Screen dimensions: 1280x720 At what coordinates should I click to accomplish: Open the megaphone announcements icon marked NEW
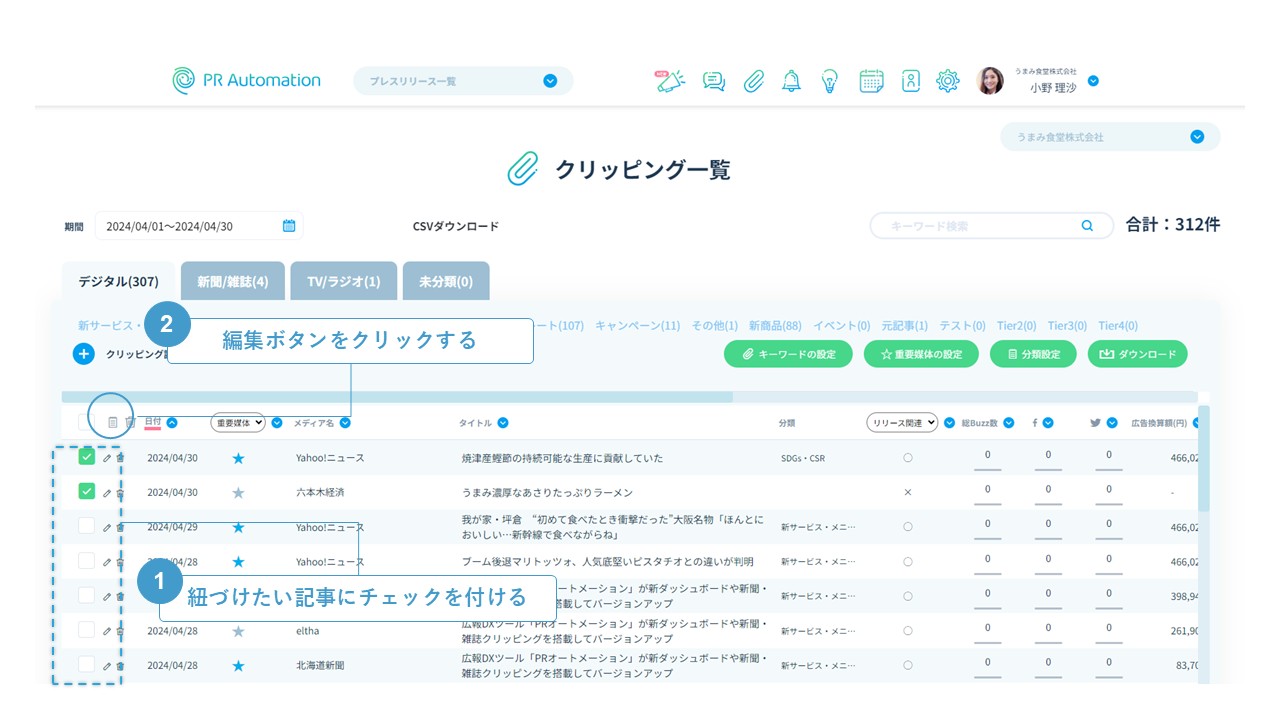(x=669, y=81)
